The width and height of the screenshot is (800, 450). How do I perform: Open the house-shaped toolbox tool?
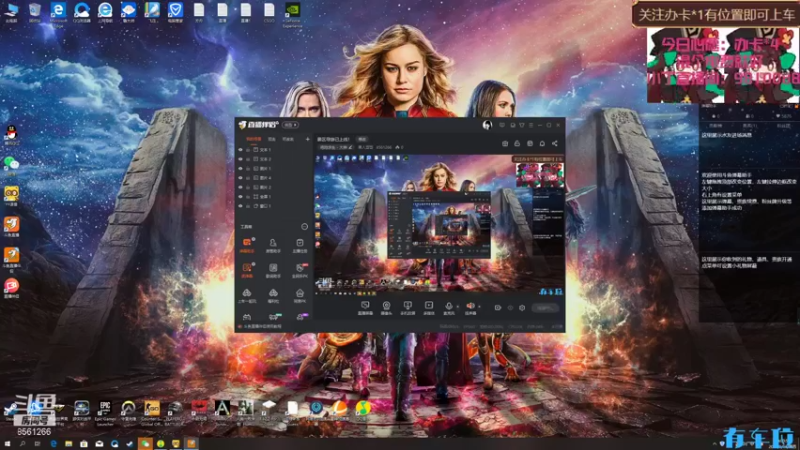coord(299,295)
